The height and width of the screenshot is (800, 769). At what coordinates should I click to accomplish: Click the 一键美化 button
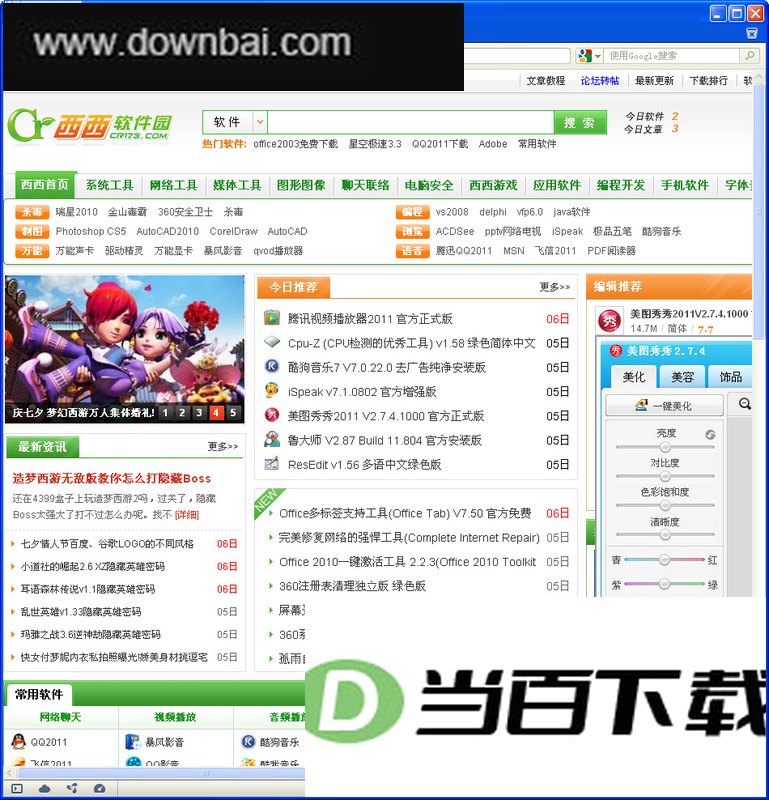[x=664, y=406]
